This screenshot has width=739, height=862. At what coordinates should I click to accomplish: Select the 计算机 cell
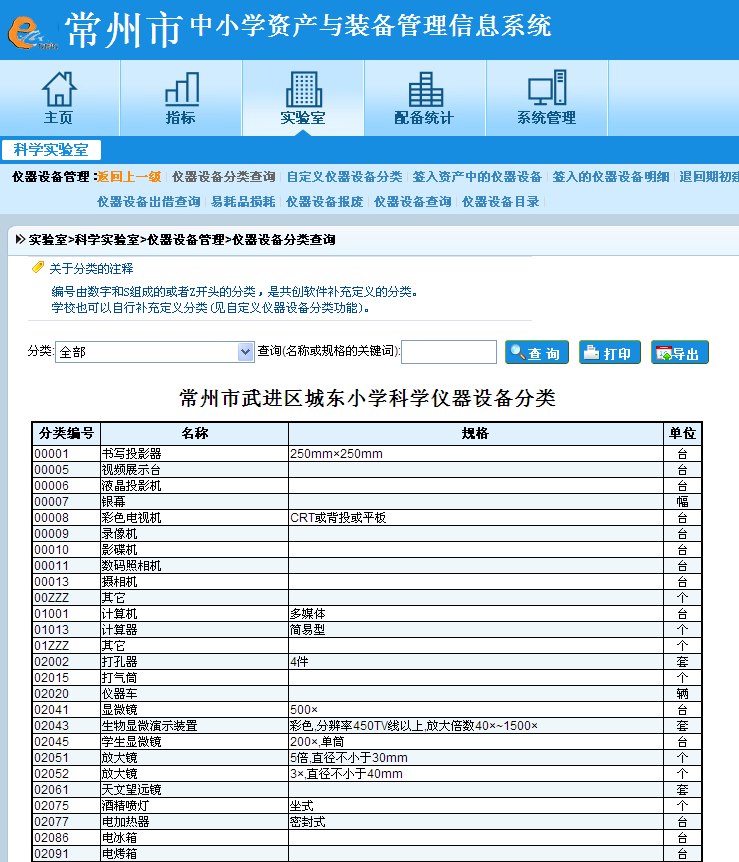pyautogui.click(x=195, y=614)
